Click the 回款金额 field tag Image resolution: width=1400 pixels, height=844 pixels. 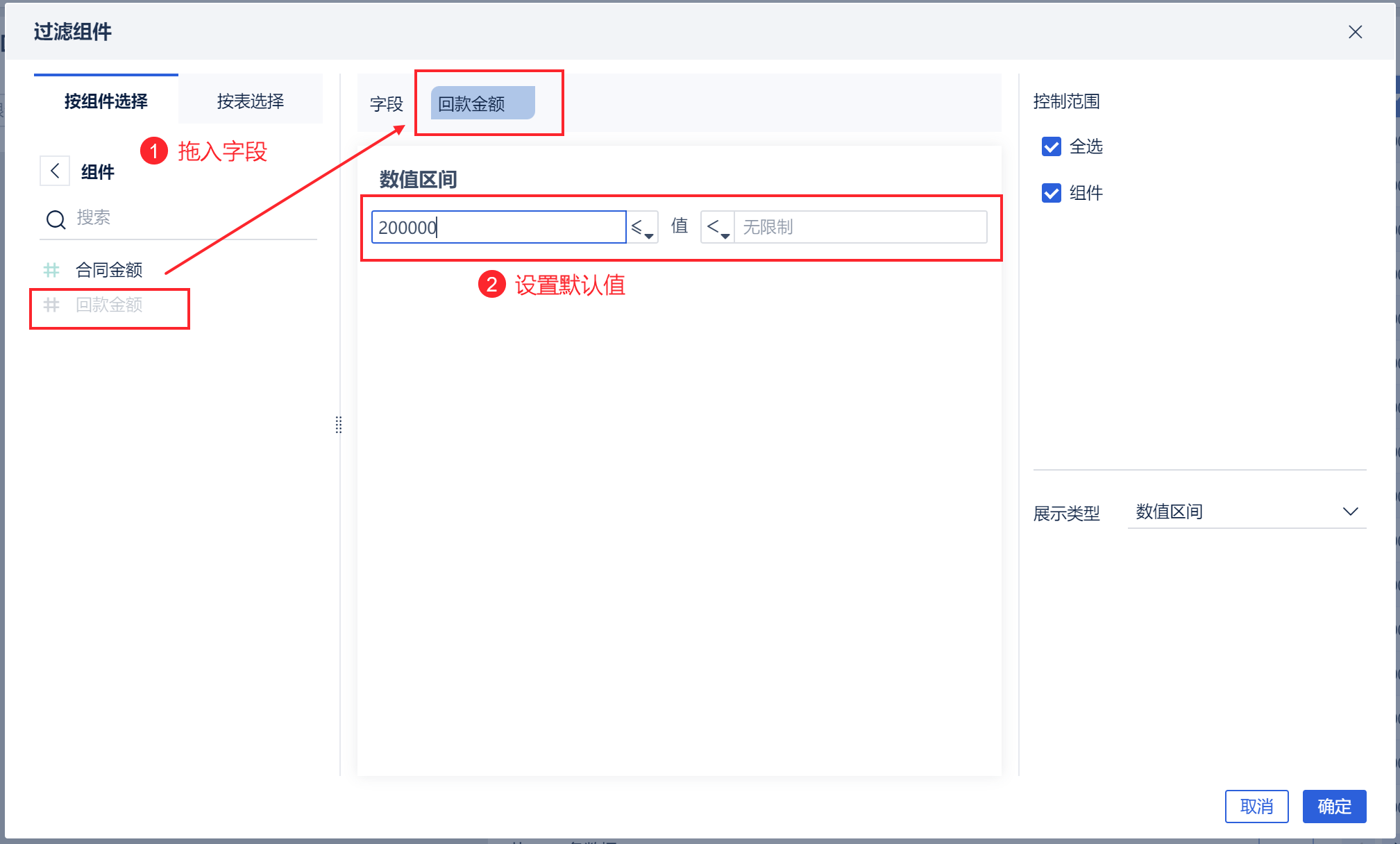(483, 103)
